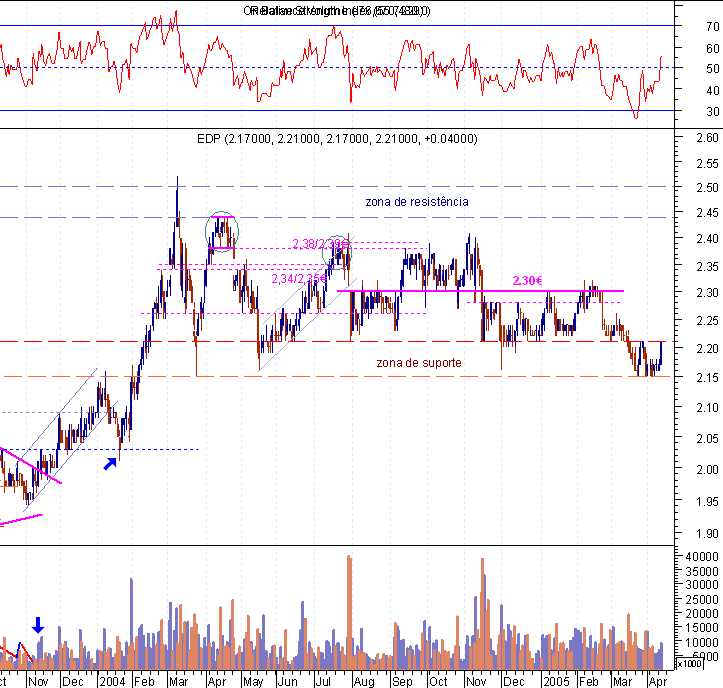Click the price axis label 2.55

707,164
